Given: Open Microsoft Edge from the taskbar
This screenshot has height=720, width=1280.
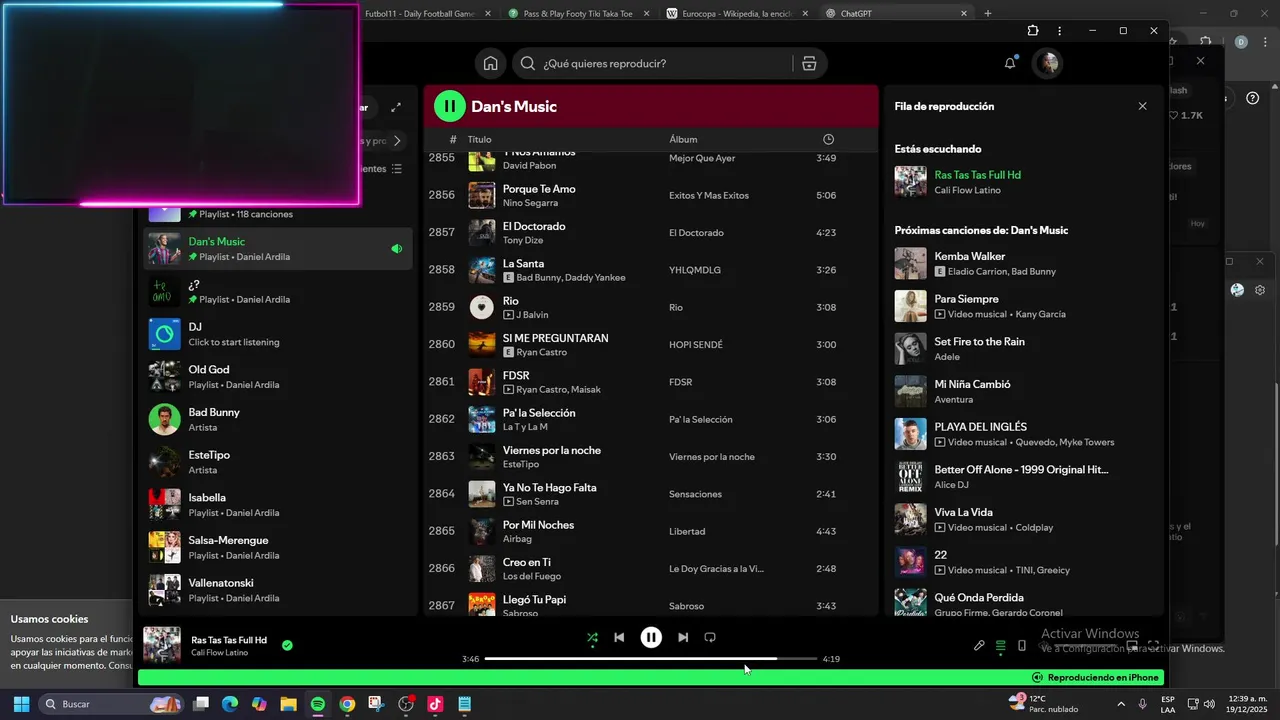Looking at the screenshot, I should [229, 704].
